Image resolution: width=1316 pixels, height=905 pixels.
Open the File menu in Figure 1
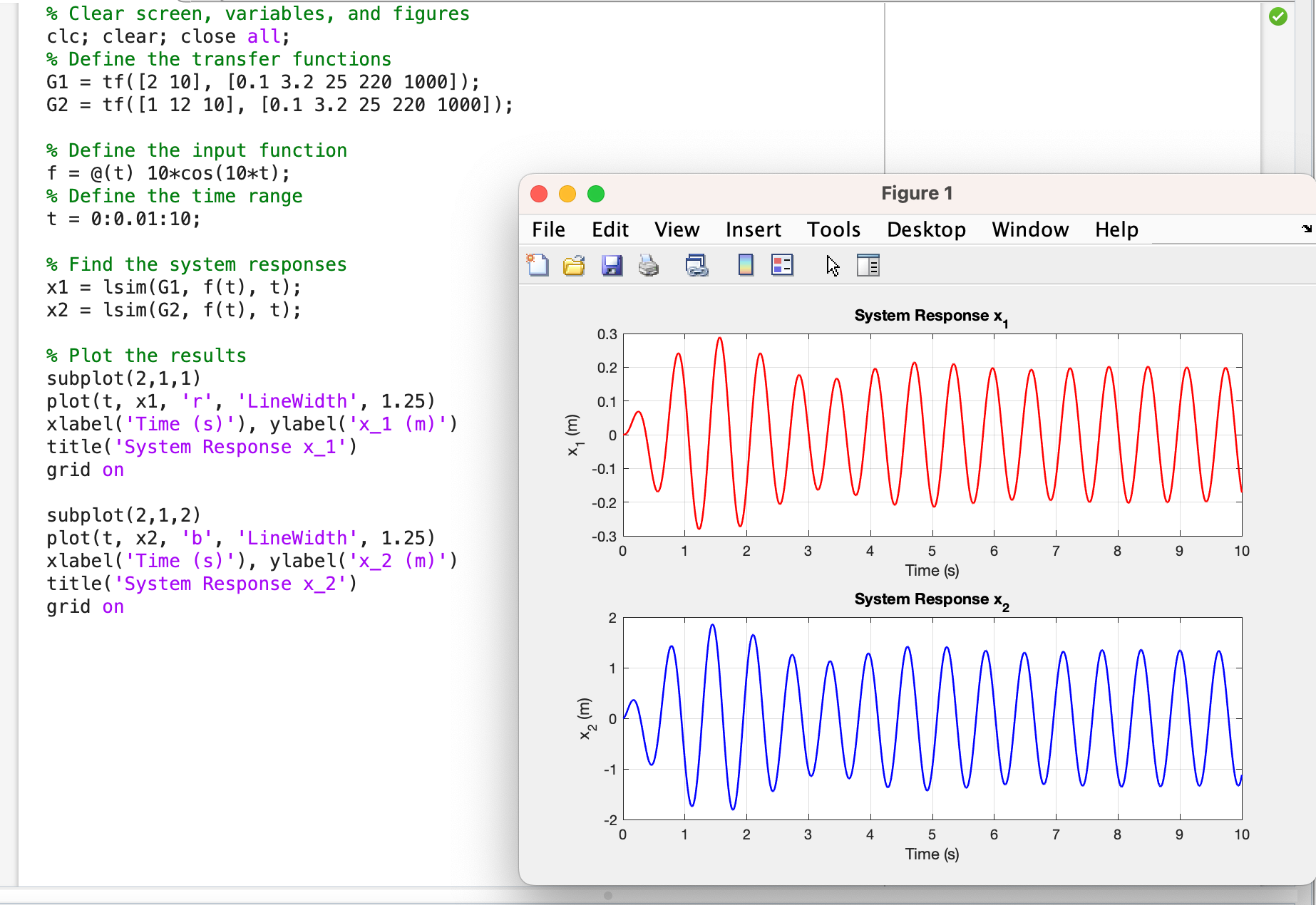(548, 229)
